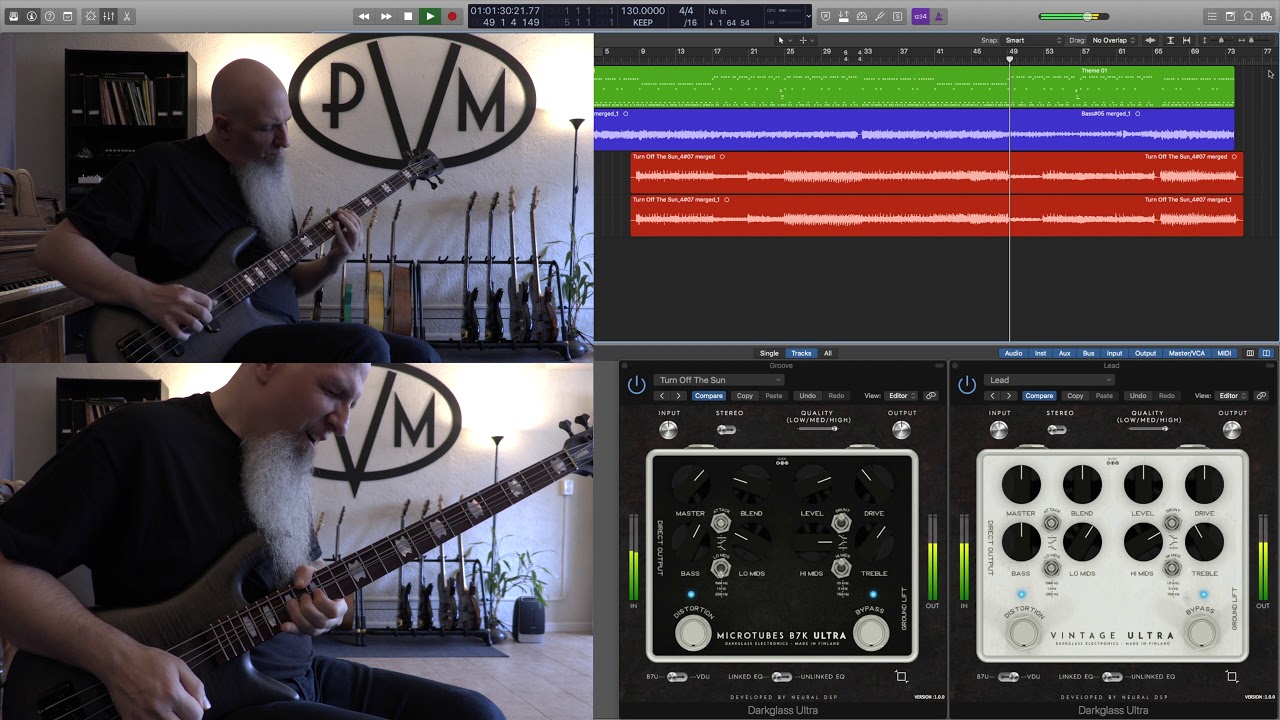Click Copy in the Groove plugin

(745, 396)
